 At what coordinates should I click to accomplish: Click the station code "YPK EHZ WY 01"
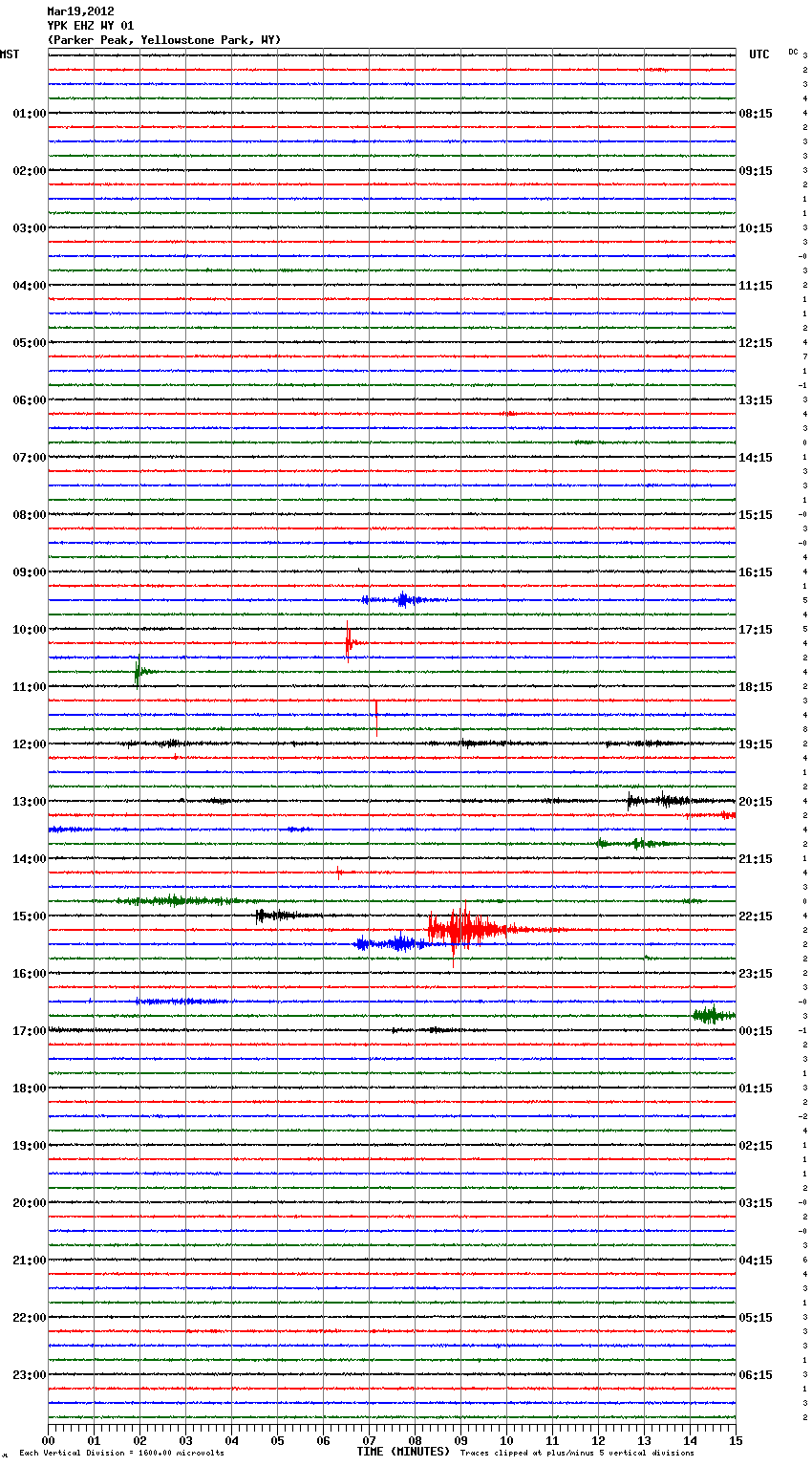coord(91,26)
